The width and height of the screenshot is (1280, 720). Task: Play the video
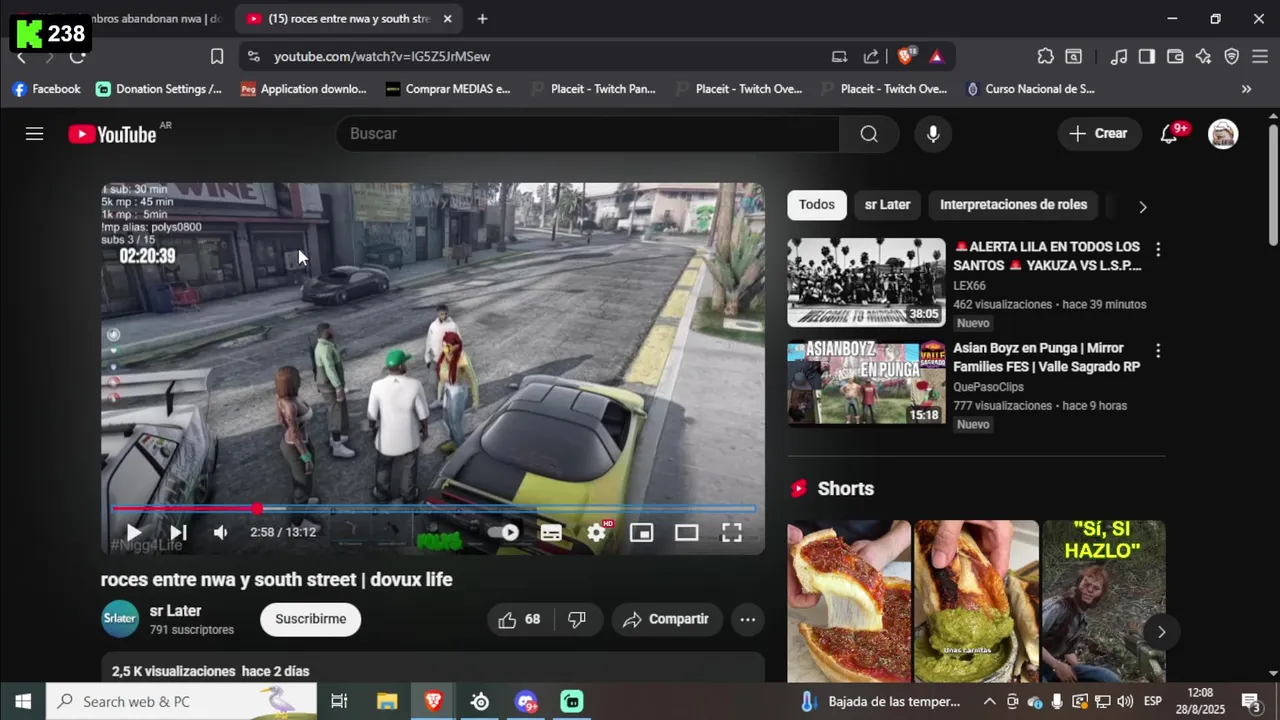click(x=134, y=533)
